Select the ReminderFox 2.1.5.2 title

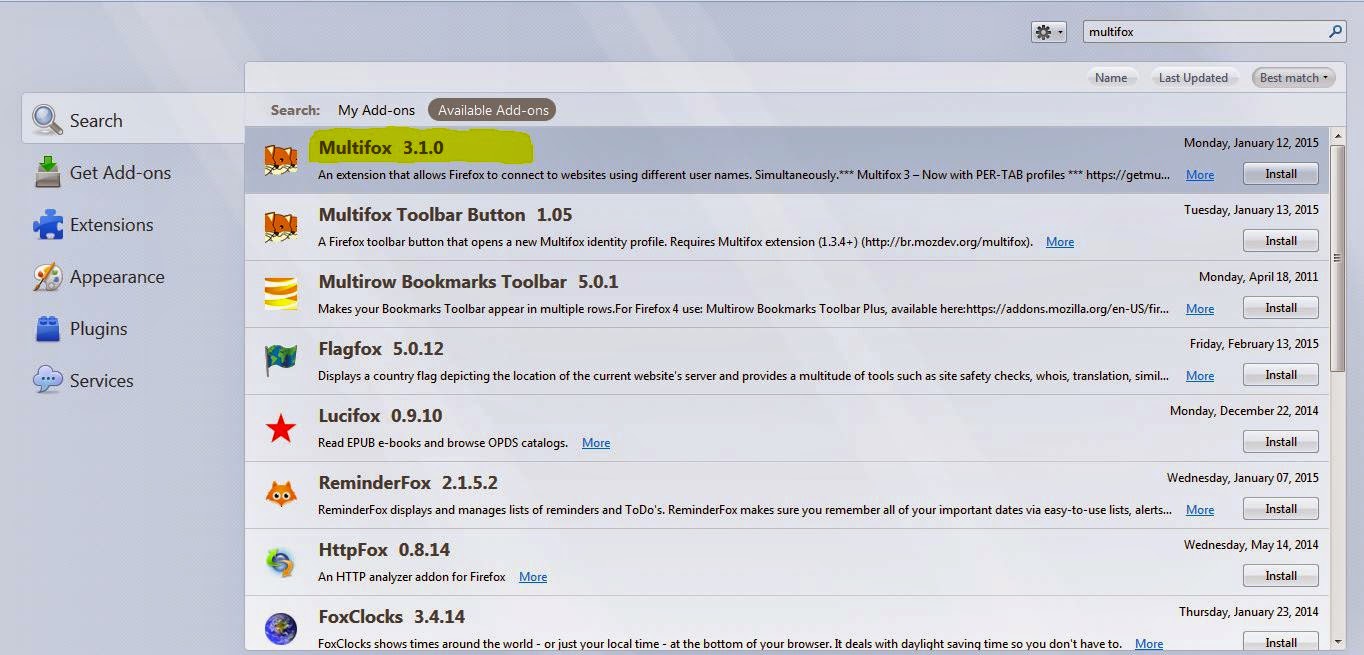pyautogui.click(x=408, y=483)
